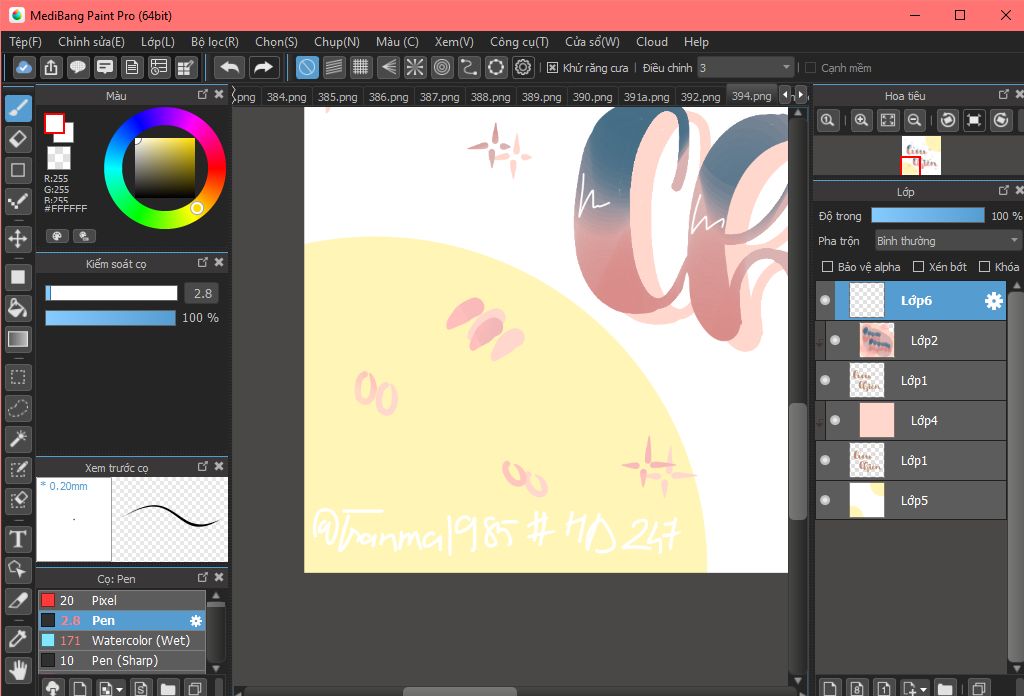1024x696 pixels.
Task: Turn snap off with the blue icon
Action: click(x=307, y=67)
